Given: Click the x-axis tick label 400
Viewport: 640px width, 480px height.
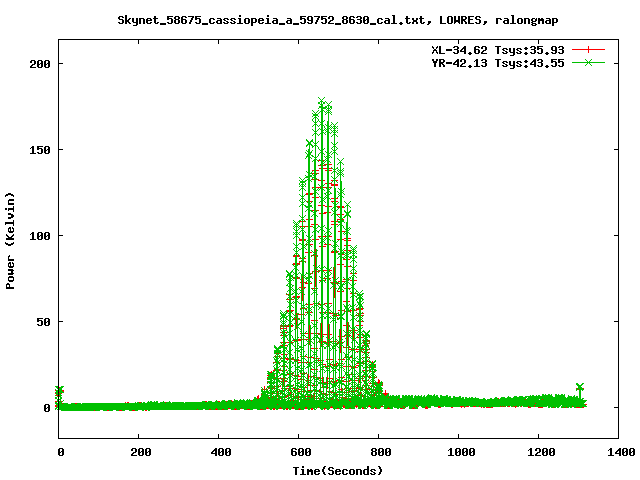Looking at the screenshot, I should 221,452.
